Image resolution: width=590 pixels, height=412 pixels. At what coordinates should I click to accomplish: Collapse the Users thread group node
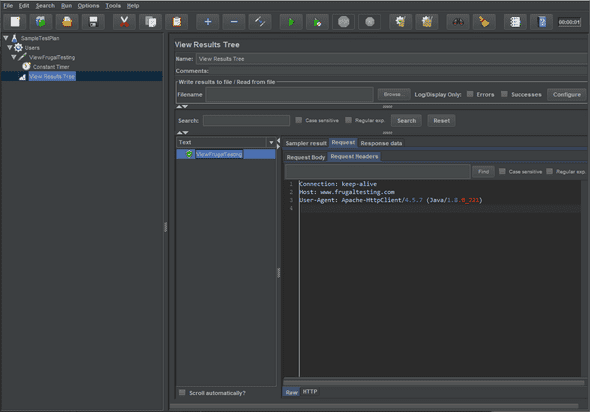pyautogui.click(x=10, y=47)
